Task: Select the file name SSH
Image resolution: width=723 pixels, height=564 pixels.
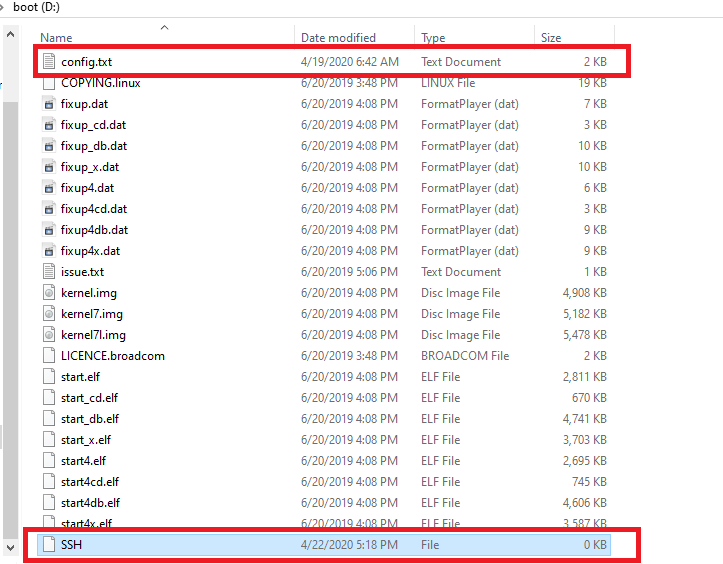Action: [71, 545]
